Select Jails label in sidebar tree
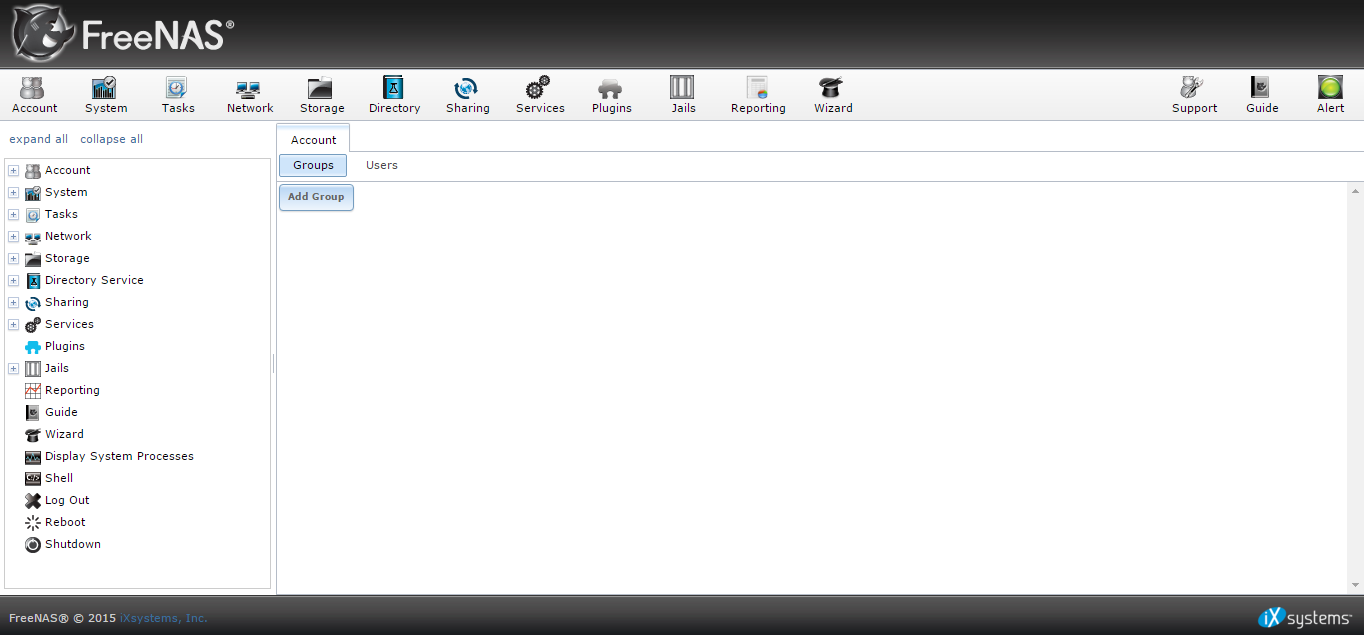 [57, 368]
